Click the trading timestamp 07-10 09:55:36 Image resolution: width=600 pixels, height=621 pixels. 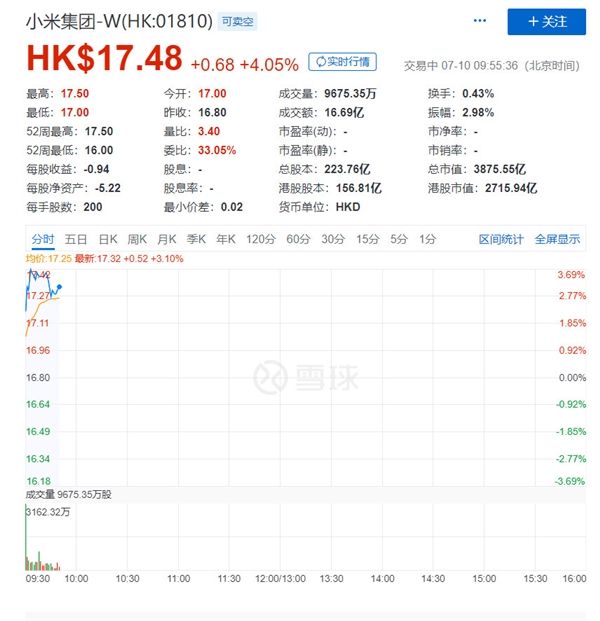click(x=479, y=66)
